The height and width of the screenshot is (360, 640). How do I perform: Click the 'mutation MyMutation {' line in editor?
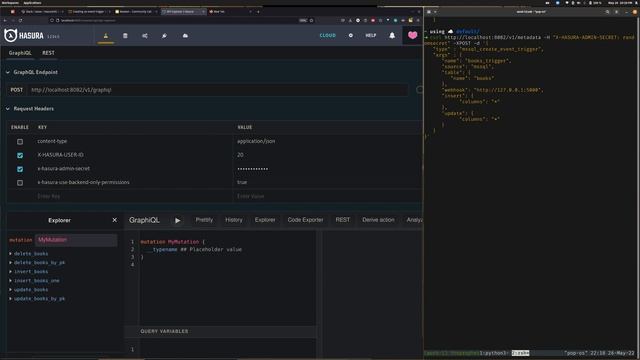173,242
